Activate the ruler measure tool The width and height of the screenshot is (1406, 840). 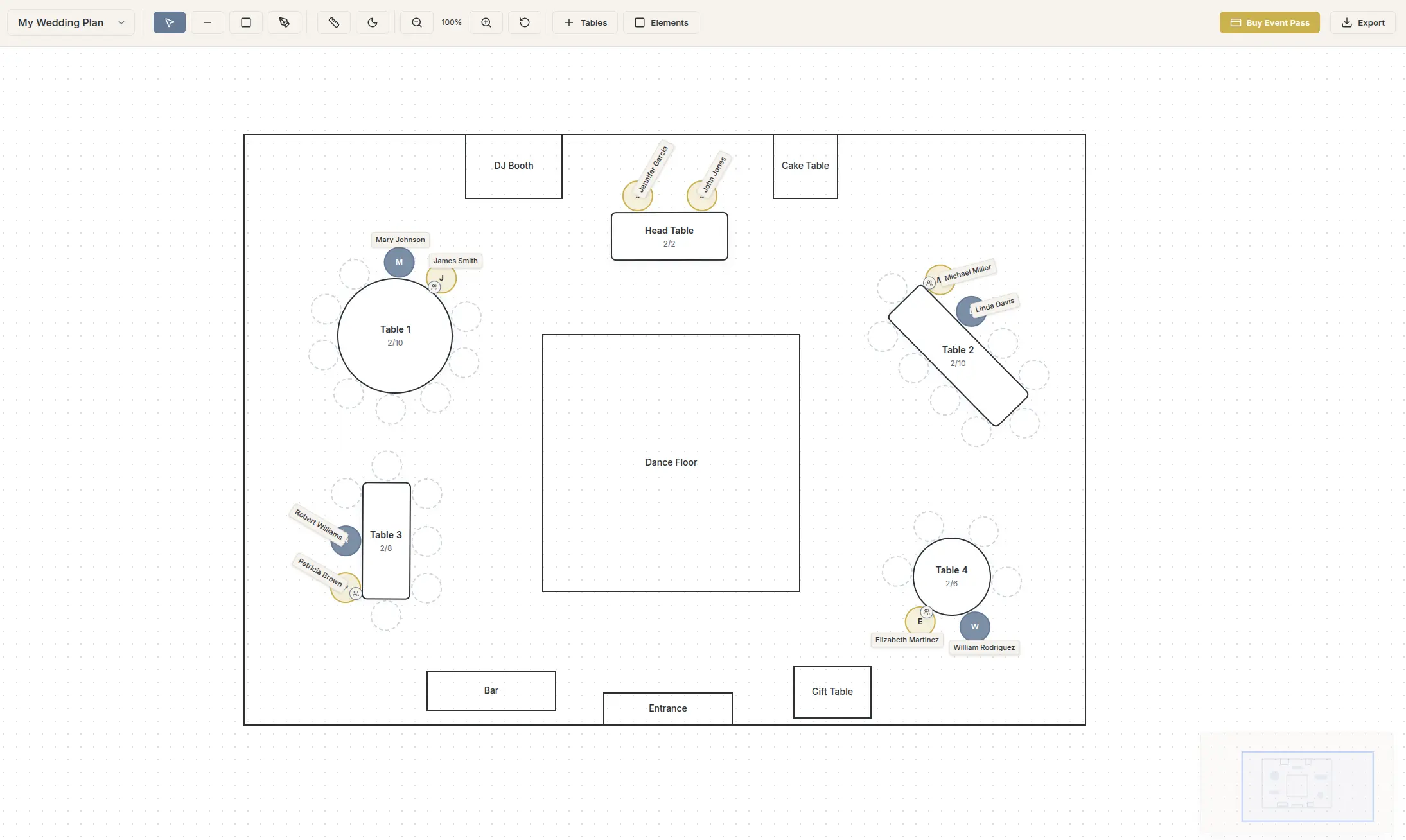(x=334, y=22)
